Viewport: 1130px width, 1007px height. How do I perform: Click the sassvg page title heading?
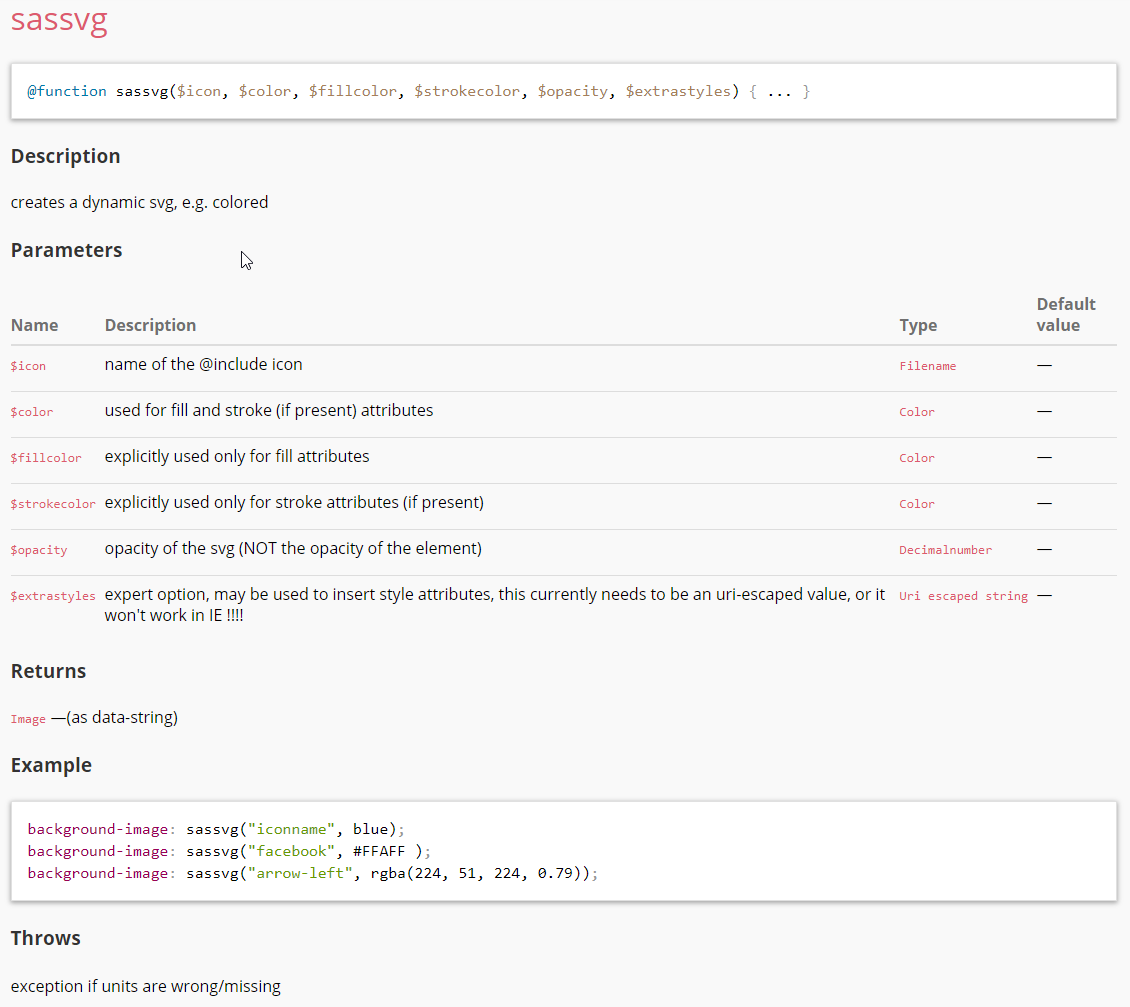(x=59, y=19)
